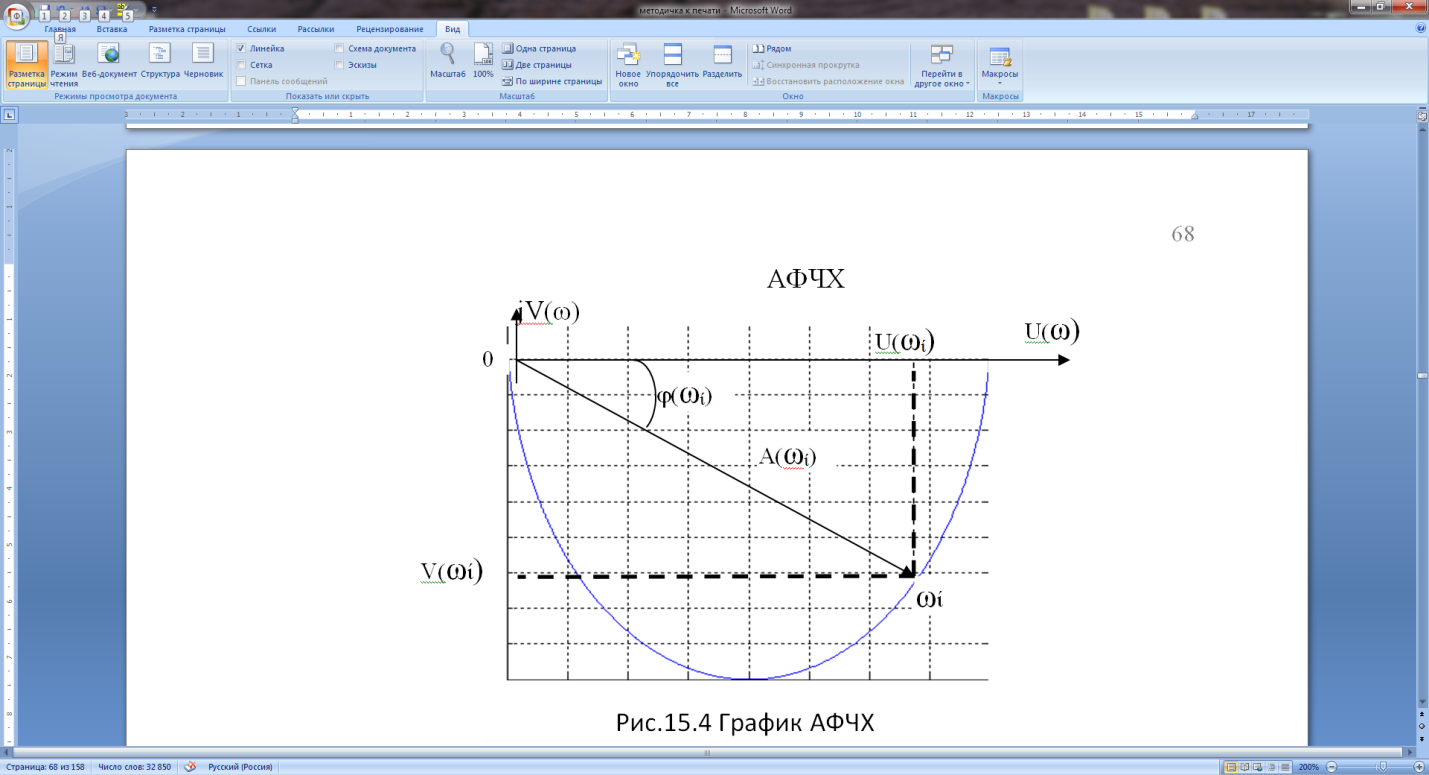Toggle ruler with button above vertical scrollbar
The width and height of the screenshot is (1429, 775).
click(x=1421, y=116)
